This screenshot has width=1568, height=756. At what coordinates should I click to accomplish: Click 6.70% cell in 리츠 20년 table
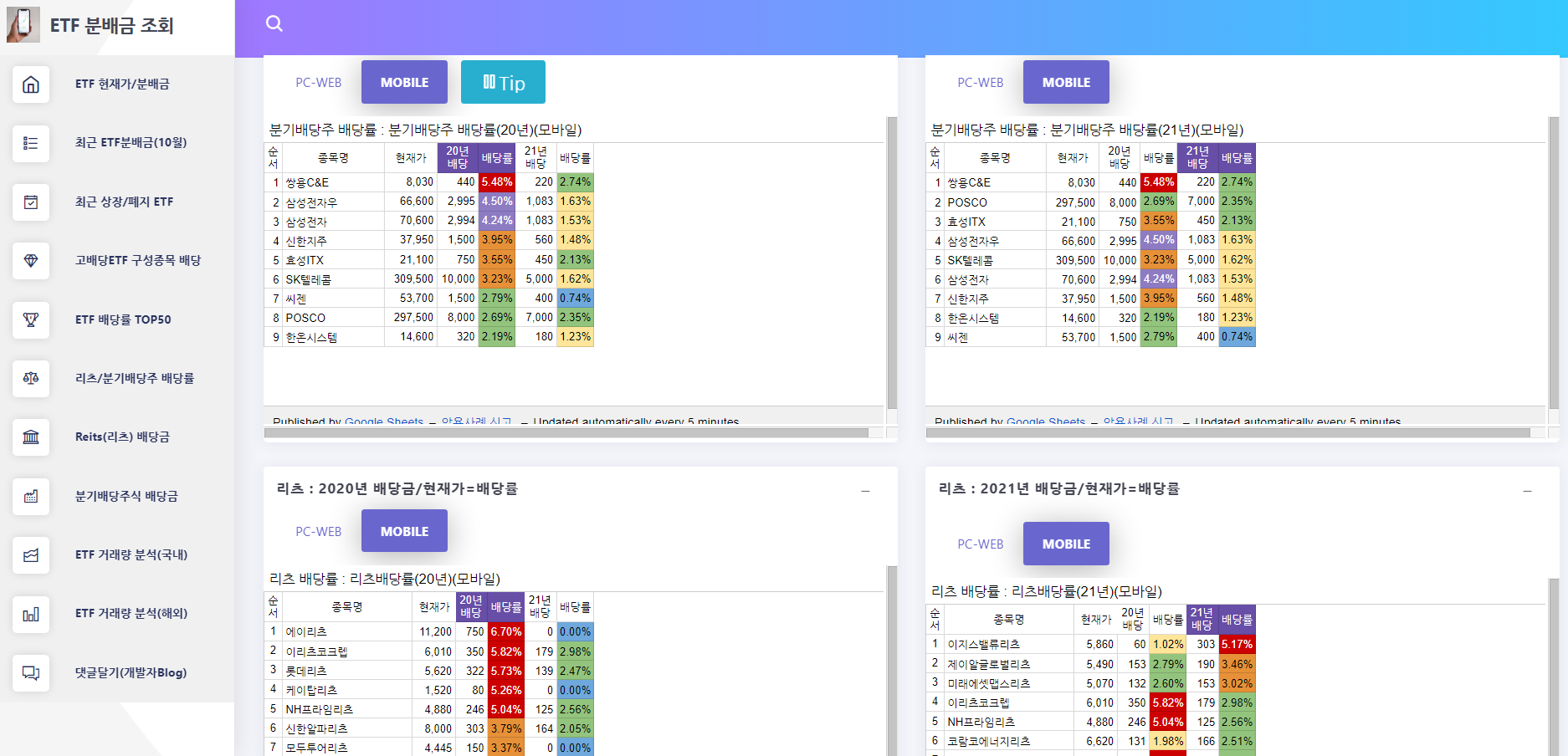(505, 631)
